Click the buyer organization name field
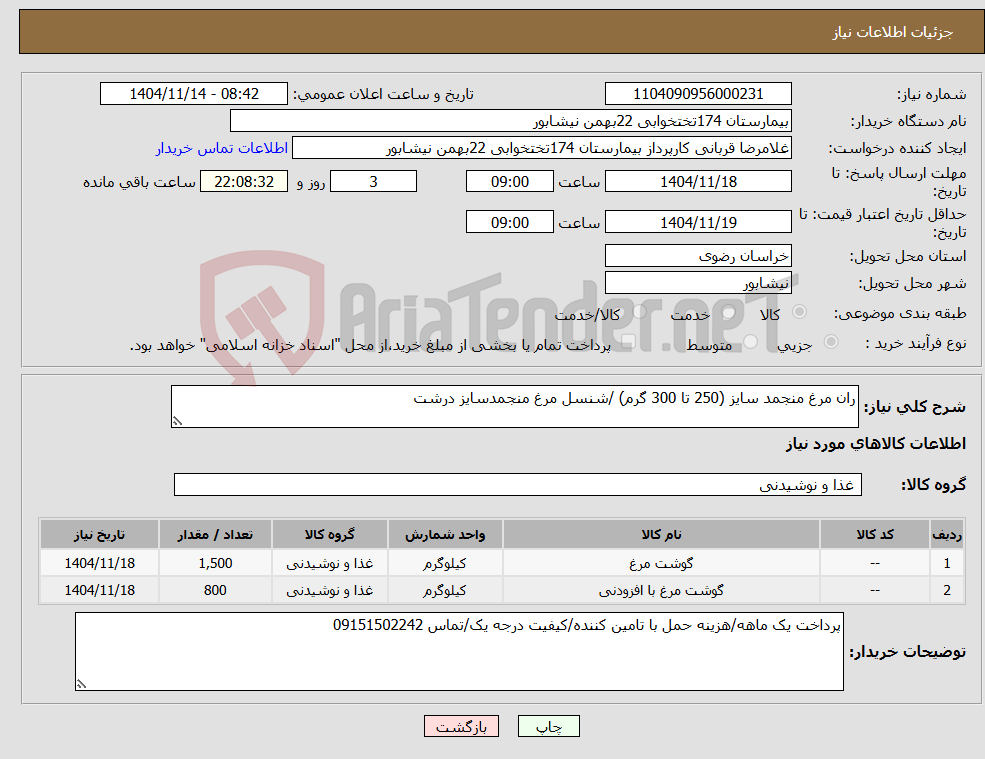The width and height of the screenshot is (985, 759). coord(511,121)
